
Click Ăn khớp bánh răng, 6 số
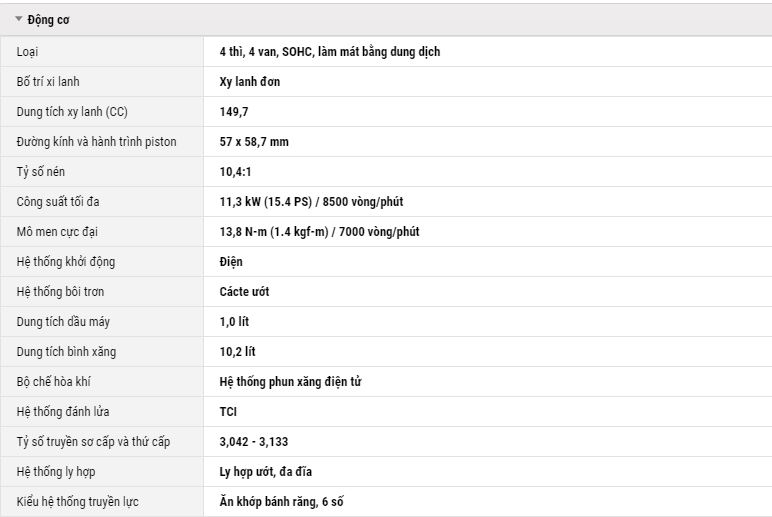click(281, 502)
